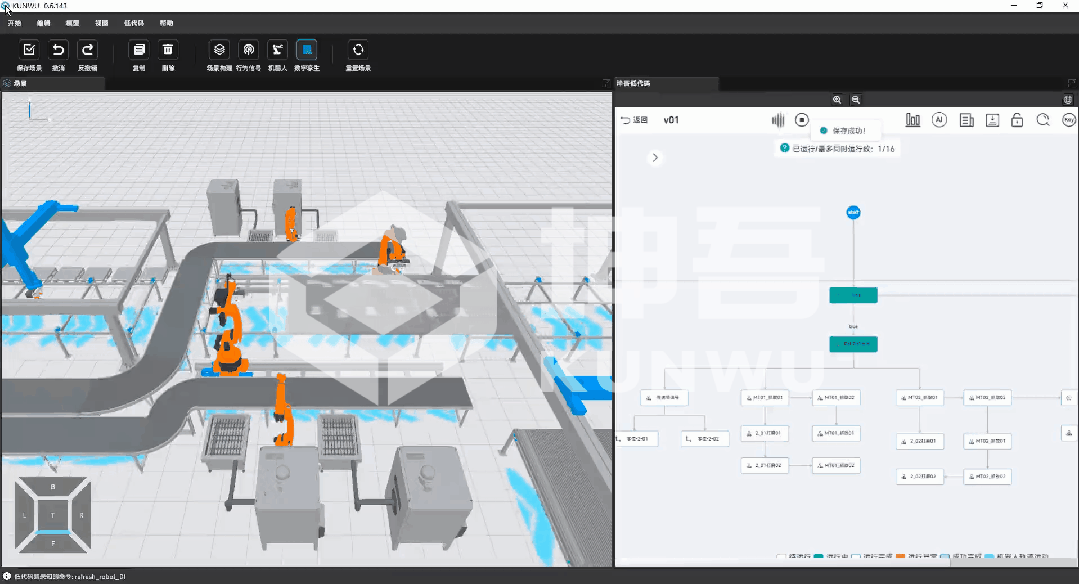
Task: Stop the running flow with the stop button
Action: coord(802,120)
